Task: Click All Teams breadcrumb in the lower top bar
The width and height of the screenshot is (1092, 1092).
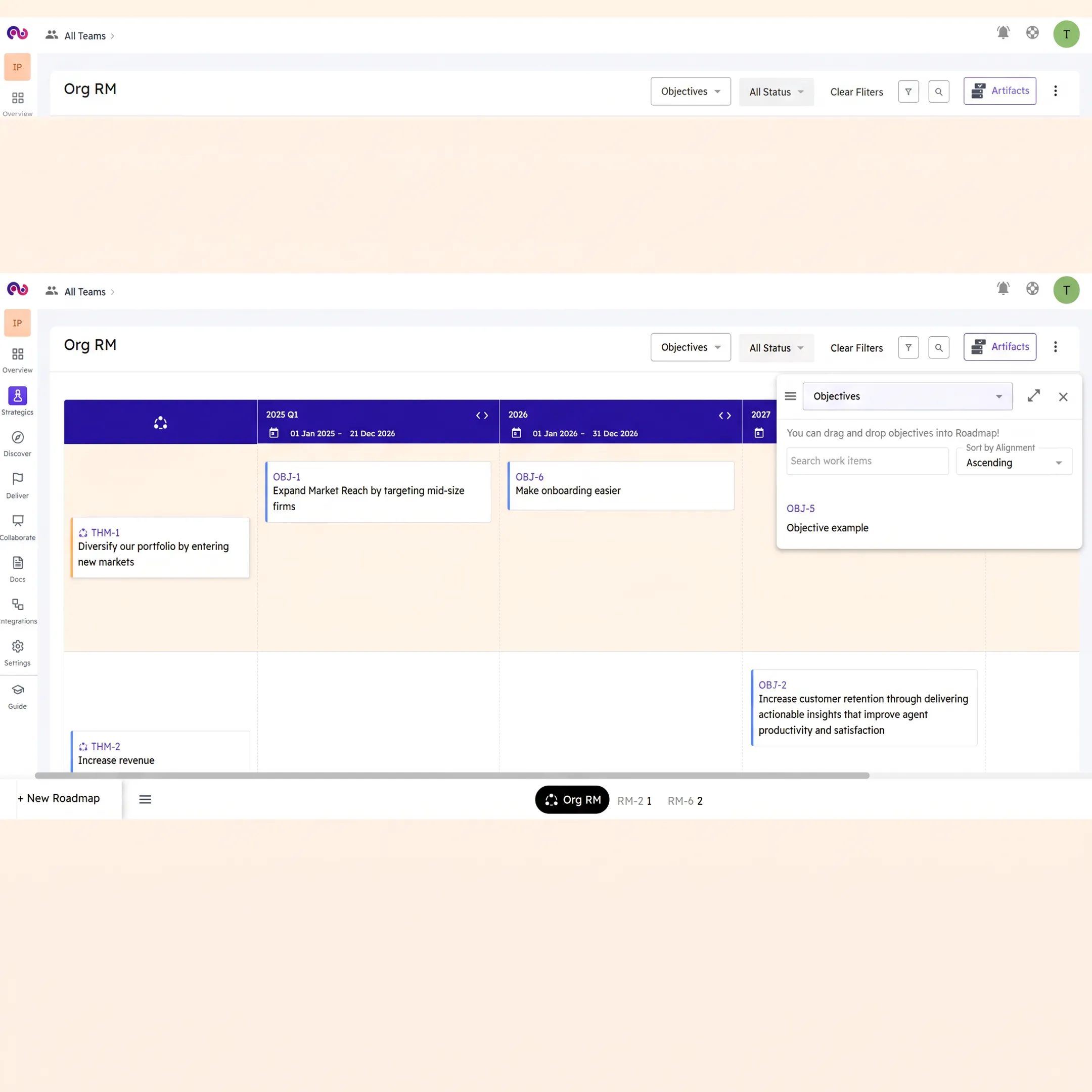Action: 85,292
